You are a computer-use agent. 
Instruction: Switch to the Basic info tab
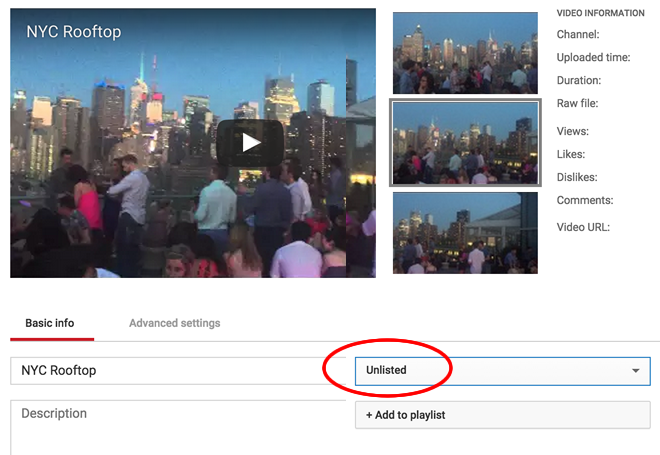[50, 323]
